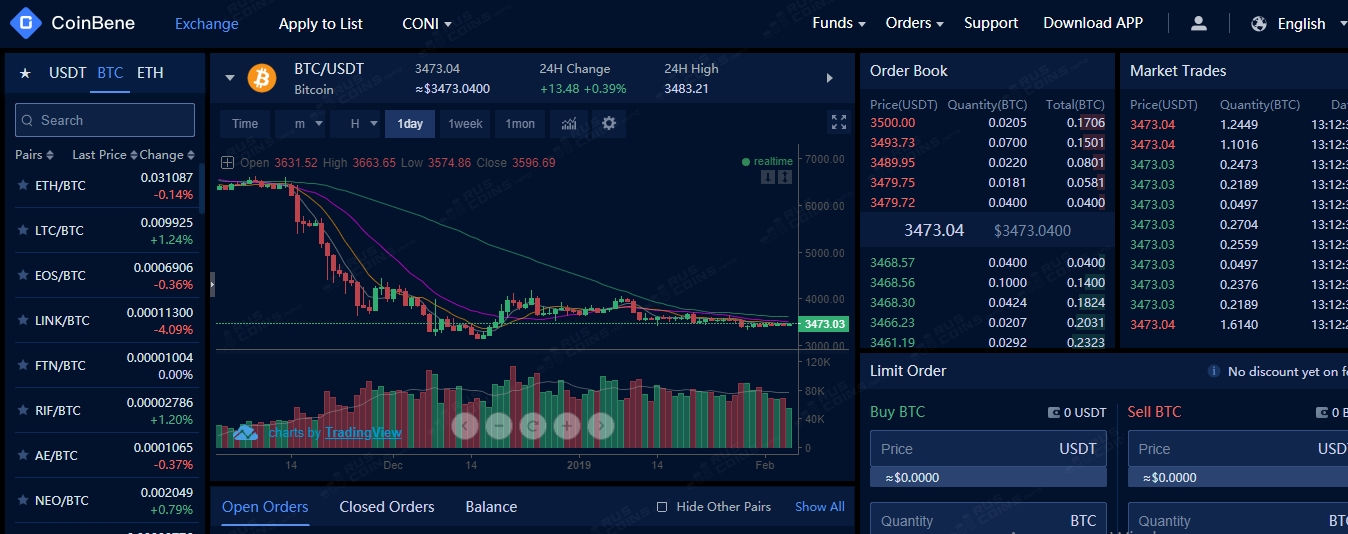Focus the pair Search field
The height and width of the screenshot is (534, 1348).
(105, 120)
